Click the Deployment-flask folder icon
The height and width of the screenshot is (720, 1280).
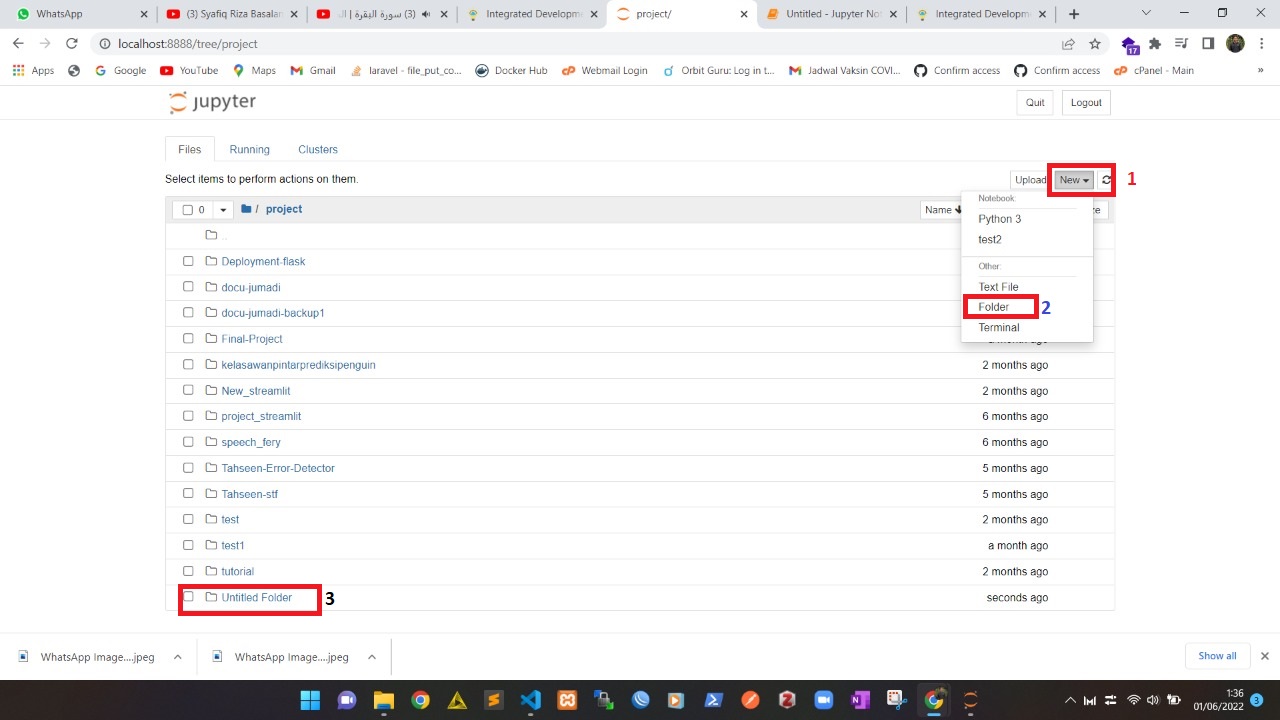point(211,261)
